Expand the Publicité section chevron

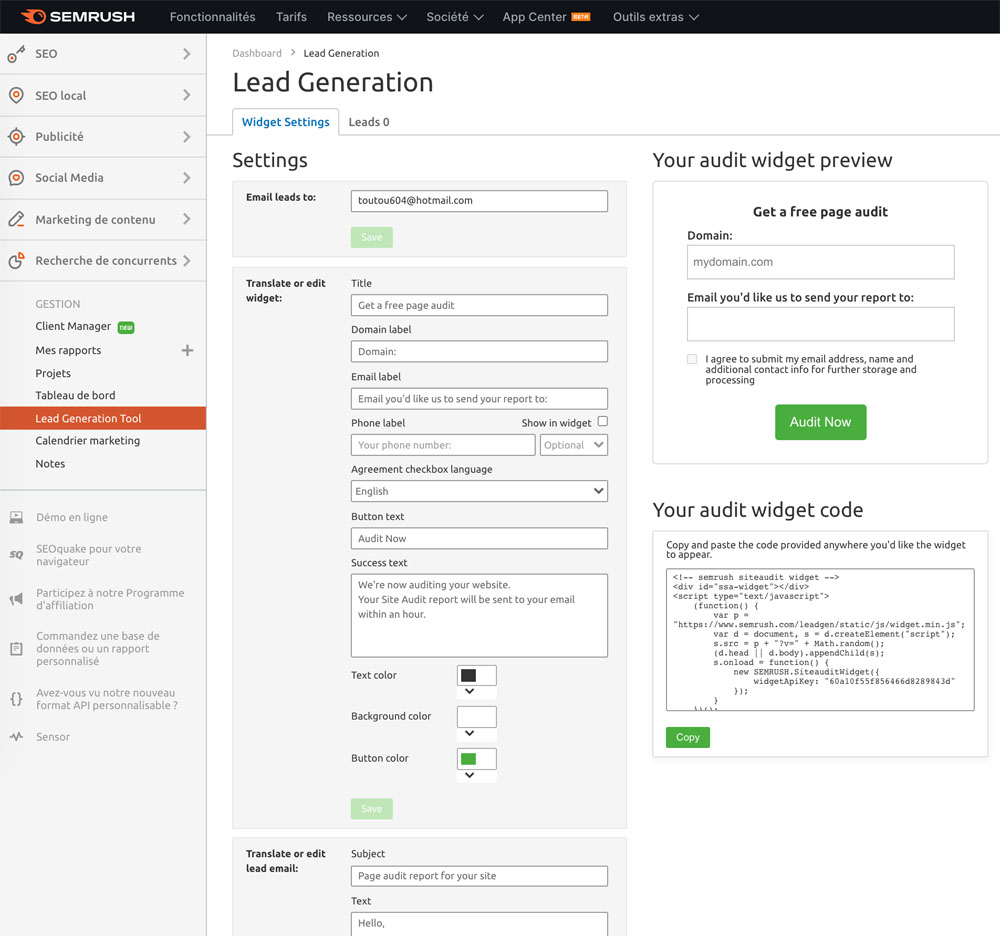point(186,136)
